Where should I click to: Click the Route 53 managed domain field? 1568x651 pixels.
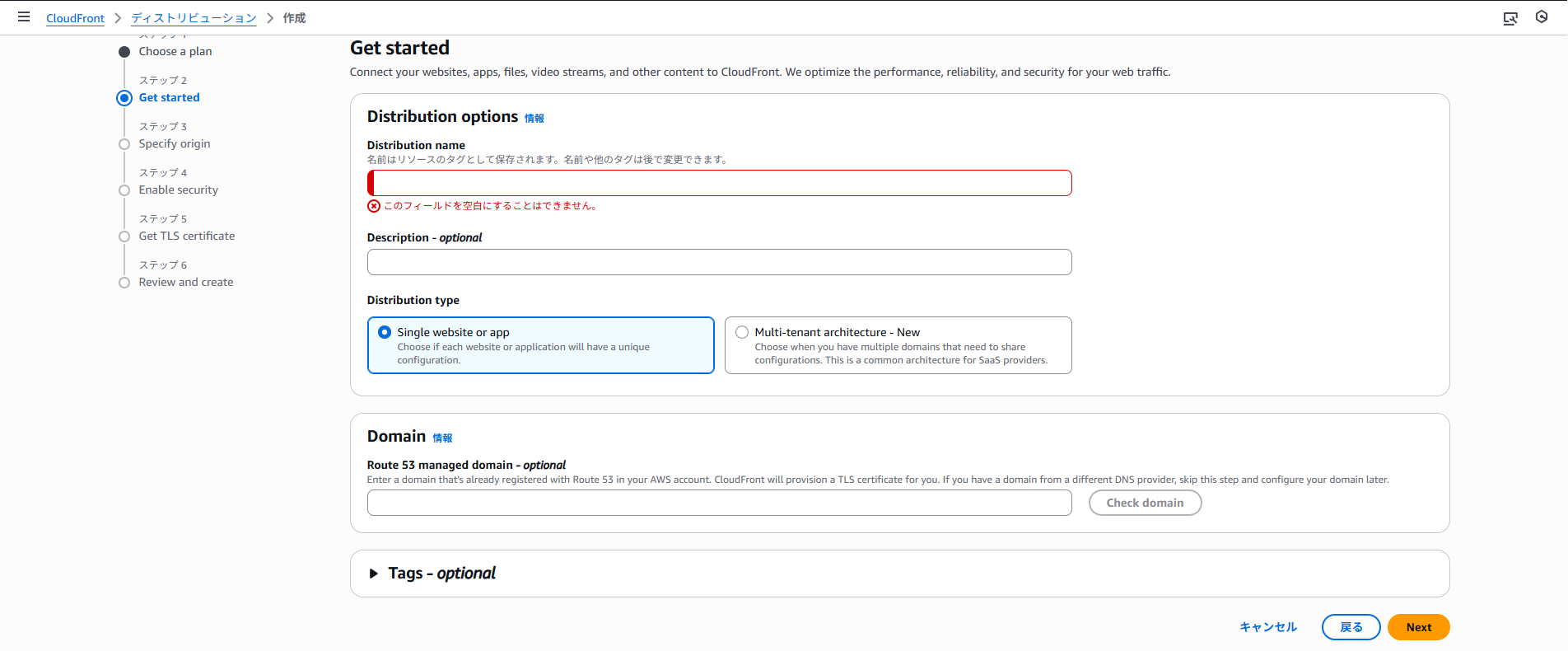click(x=720, y=503)
